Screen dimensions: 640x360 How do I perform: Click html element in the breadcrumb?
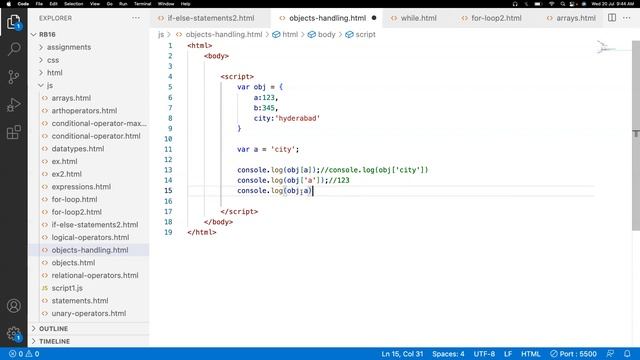285,35
